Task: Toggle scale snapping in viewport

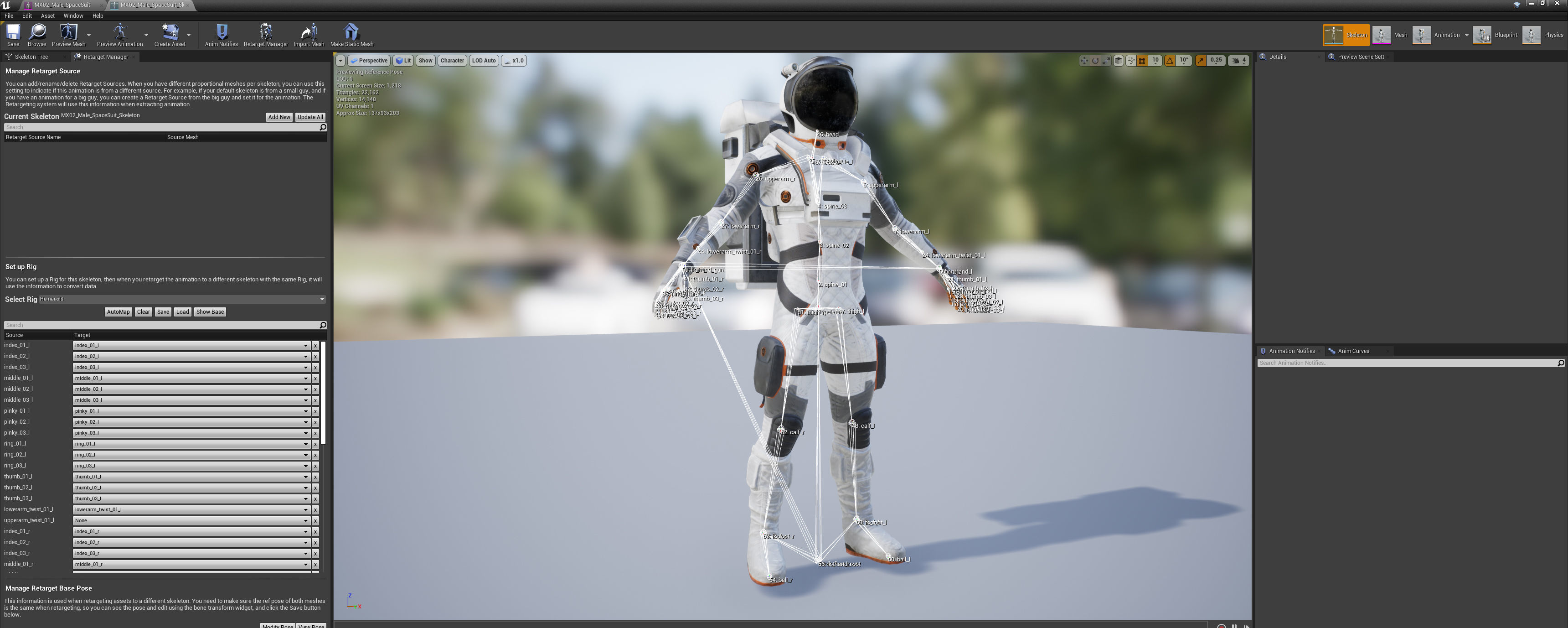Action: (1200, 60)
